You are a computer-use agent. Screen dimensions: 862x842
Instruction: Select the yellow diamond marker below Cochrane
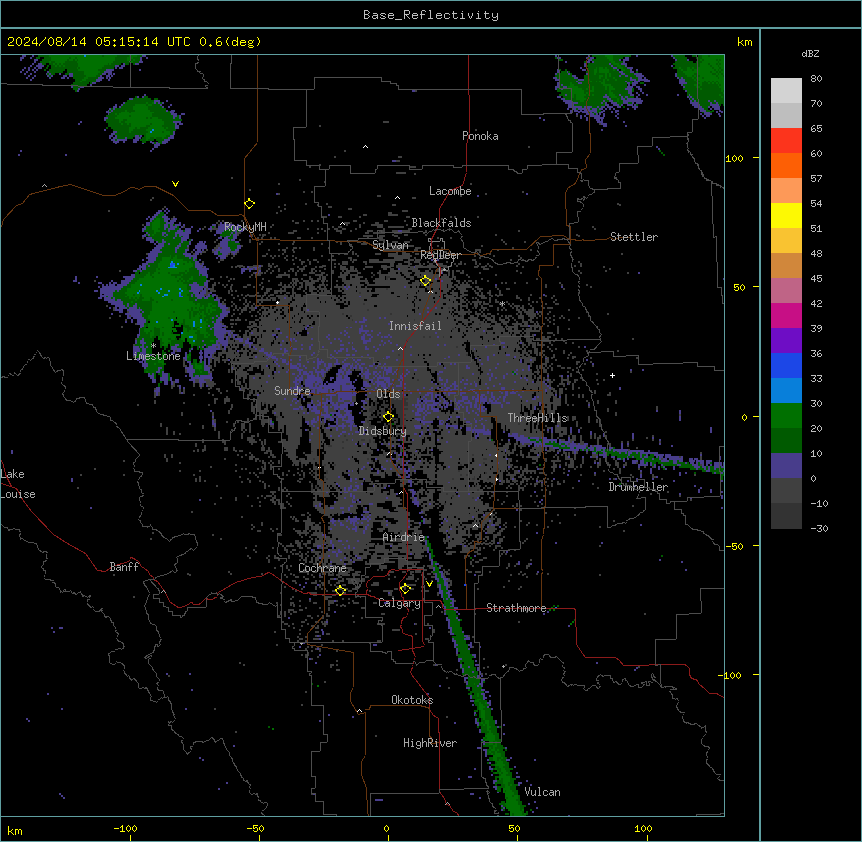point(340,591)
